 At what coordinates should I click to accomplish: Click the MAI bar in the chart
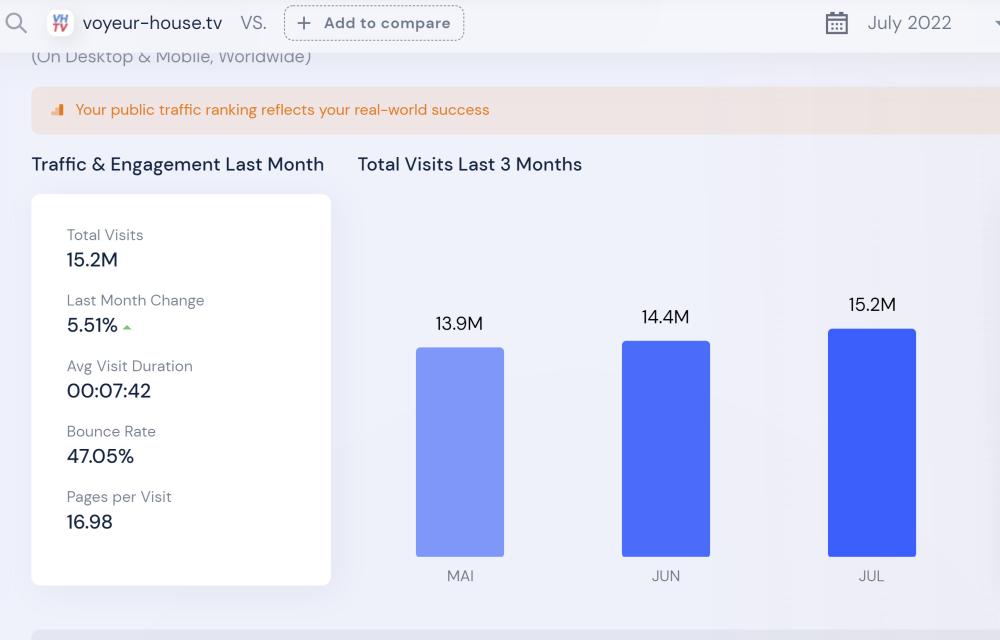(x=460, y=452)
